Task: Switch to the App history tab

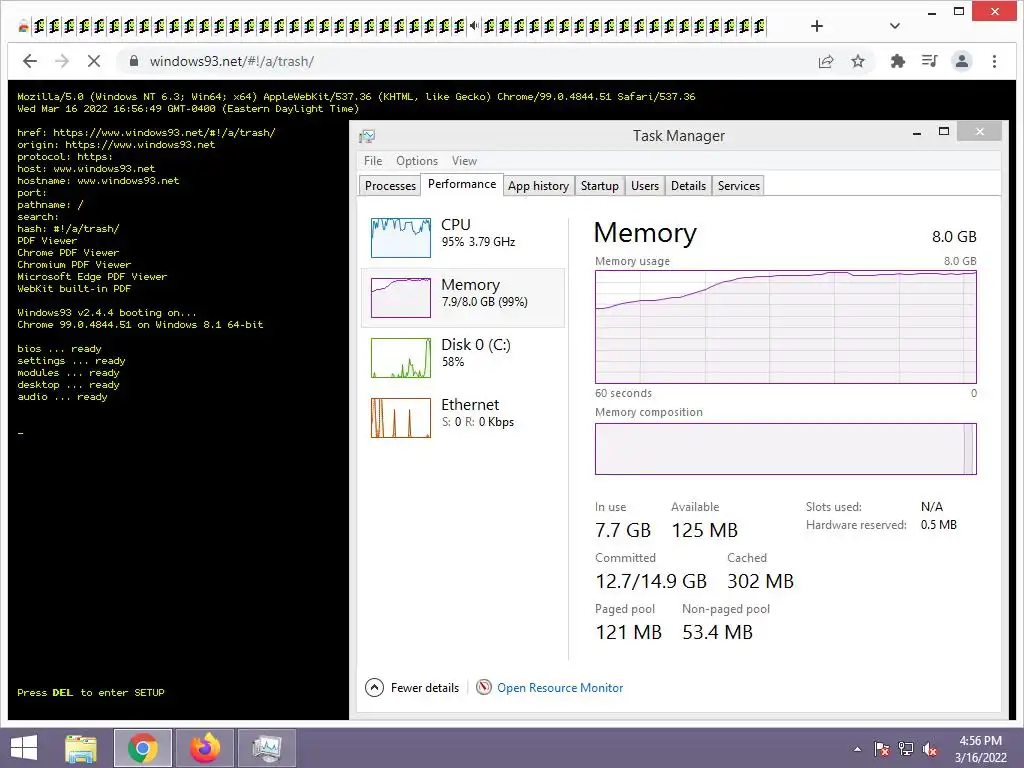Action: pos(538,185)
